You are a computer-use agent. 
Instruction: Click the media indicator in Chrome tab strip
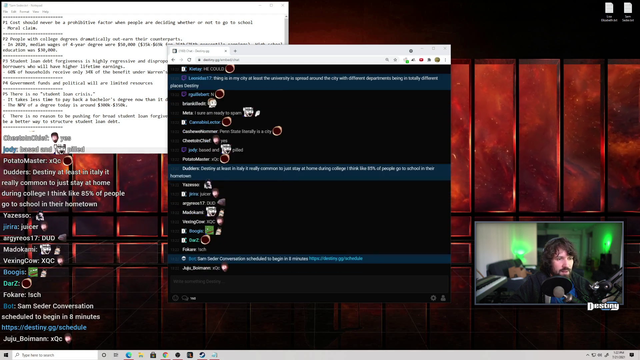click(x=411, y=51)
